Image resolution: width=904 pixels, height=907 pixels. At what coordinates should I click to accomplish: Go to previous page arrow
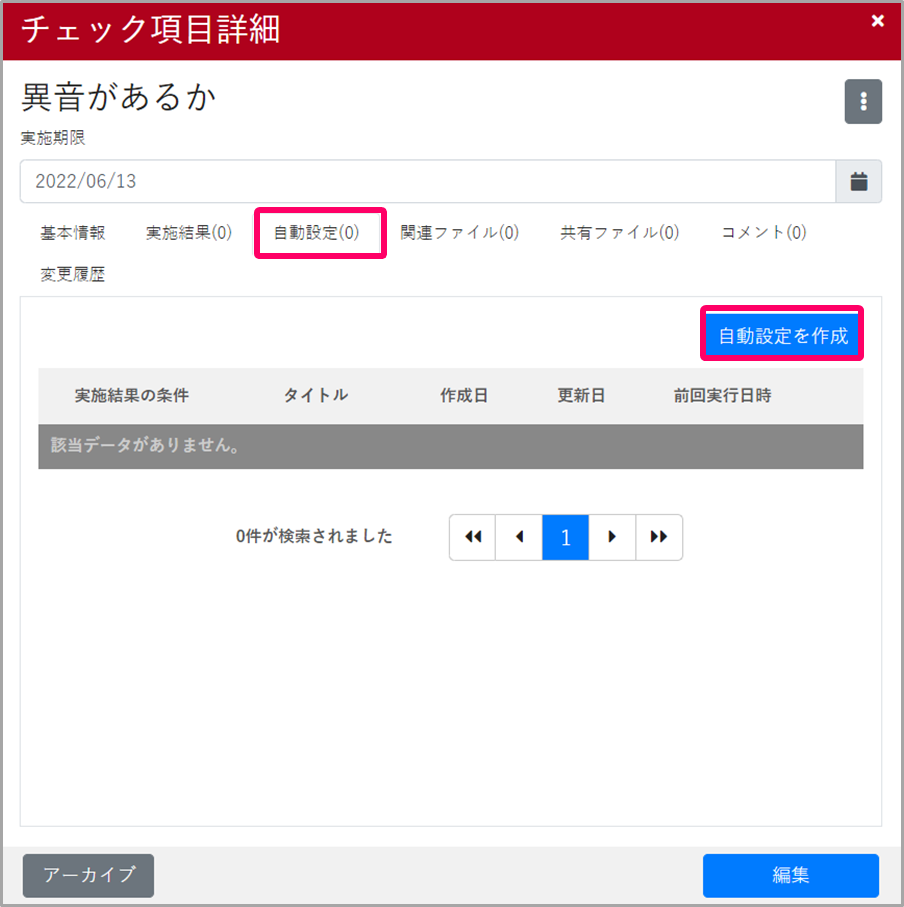pyautogui.click(x=519, y=537)
